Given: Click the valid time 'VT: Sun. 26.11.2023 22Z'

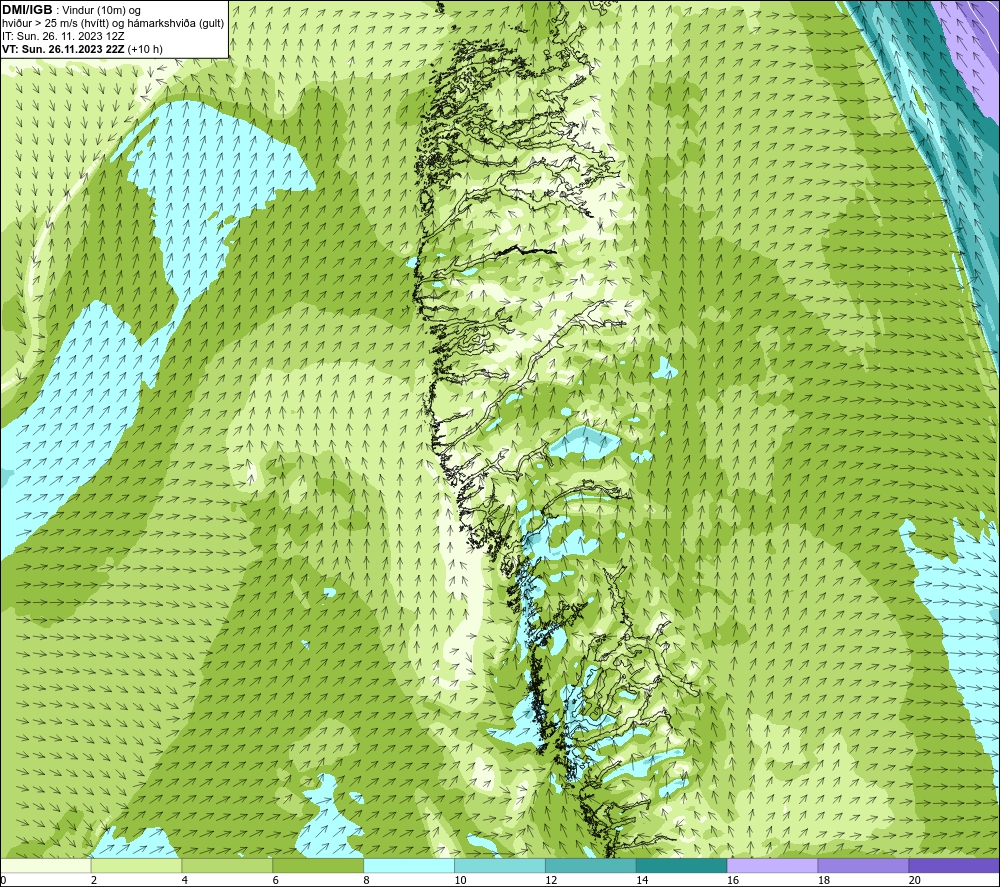Looking at the screenshot, I should (63, 49).
